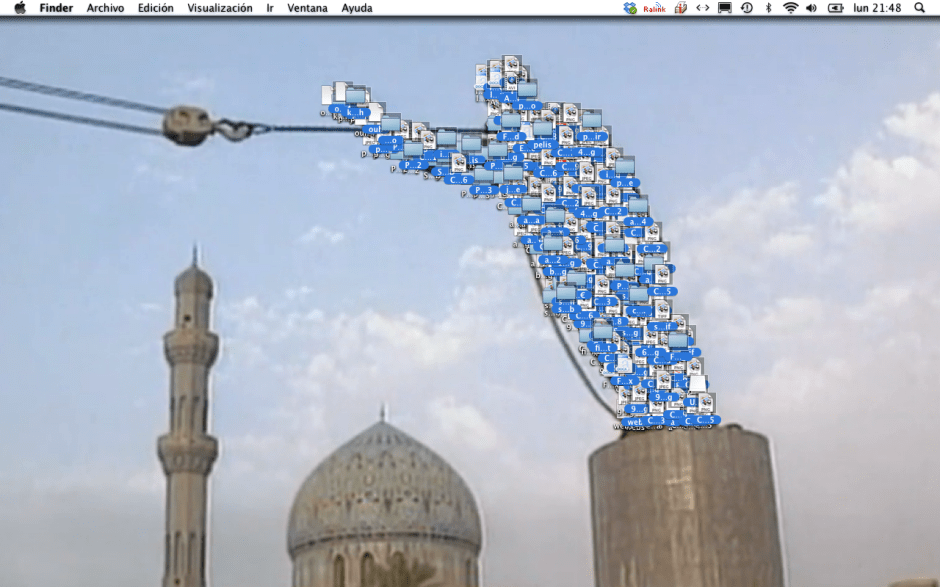
Task: Click the Time Machine status icon
Action: click(x=746, y=8)
